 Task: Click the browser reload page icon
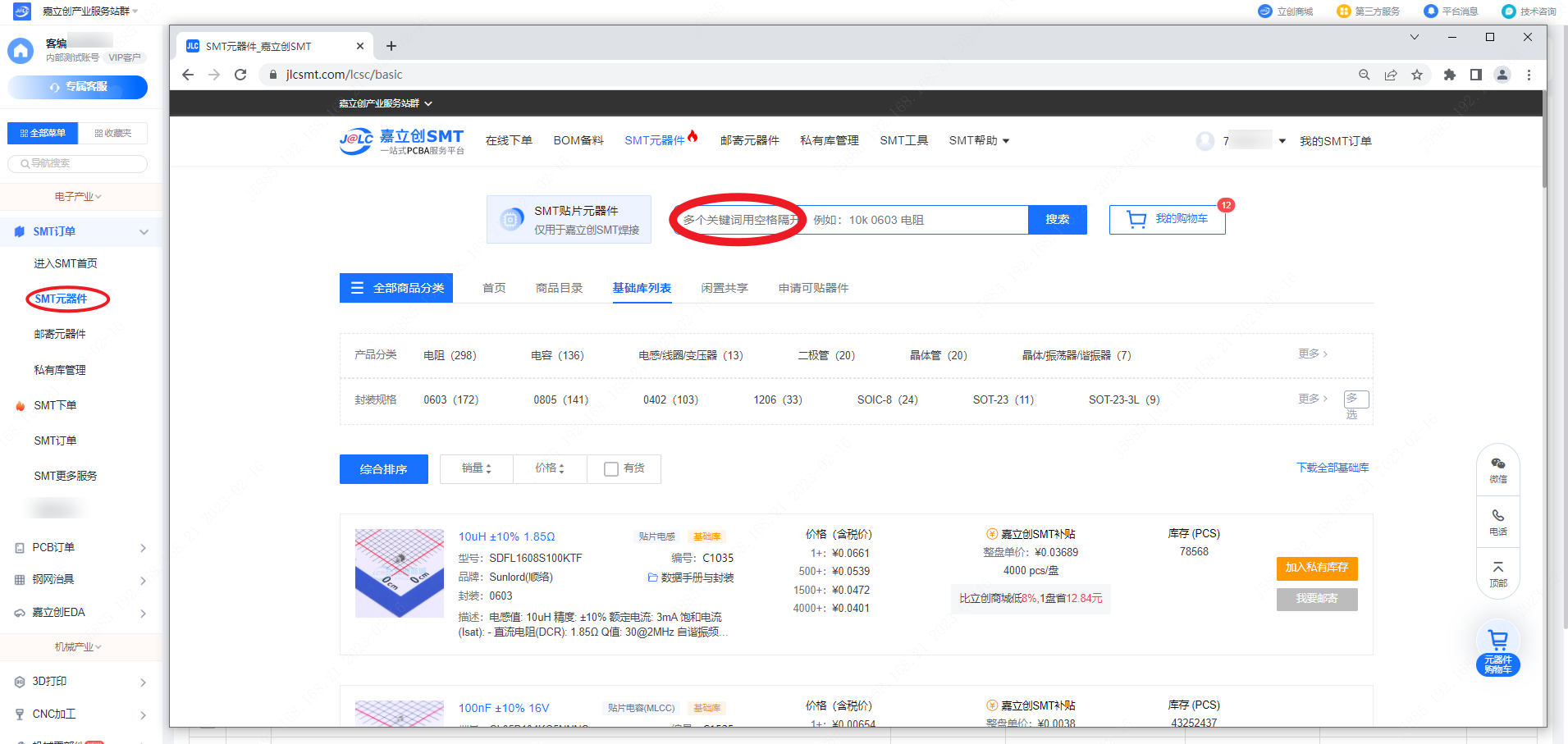pos(240,75)
